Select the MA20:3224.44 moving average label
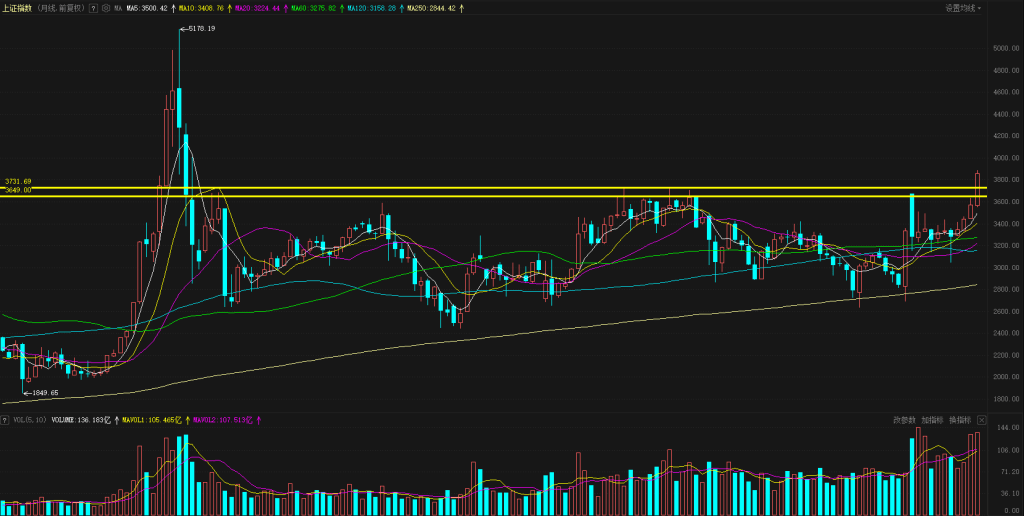The width and height of the screenshot is (1024, 516). (258, 8)
